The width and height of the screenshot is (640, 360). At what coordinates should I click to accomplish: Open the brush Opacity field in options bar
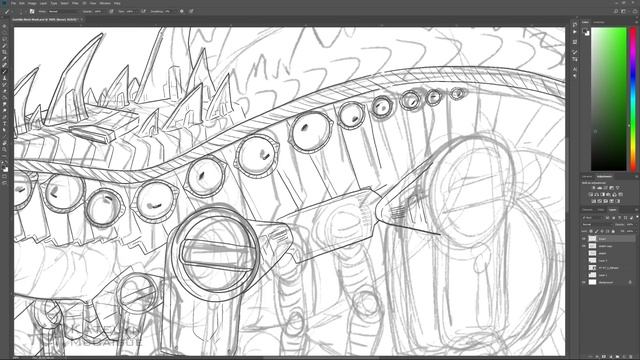(x=99, y=11)
